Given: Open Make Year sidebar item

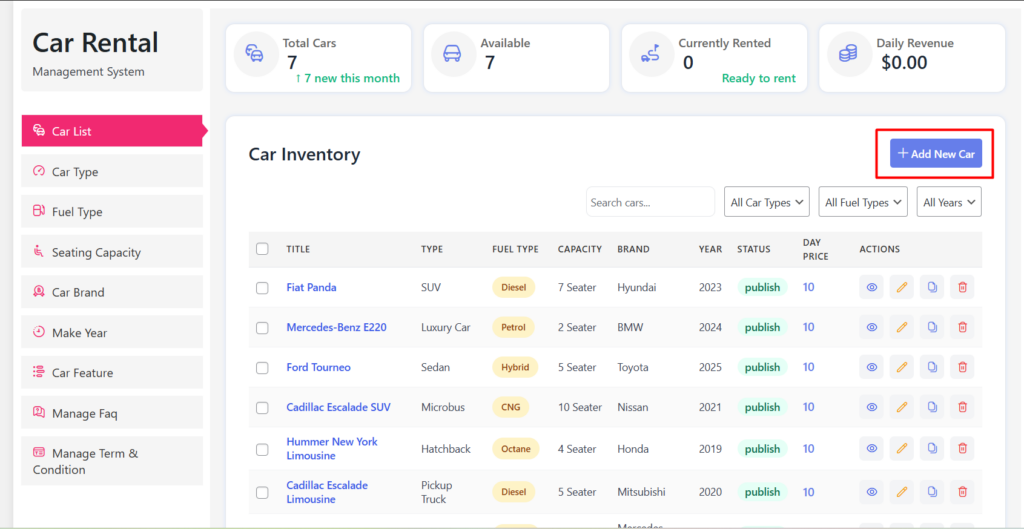Looking at the screenshot, I should [x=112, y=332].
